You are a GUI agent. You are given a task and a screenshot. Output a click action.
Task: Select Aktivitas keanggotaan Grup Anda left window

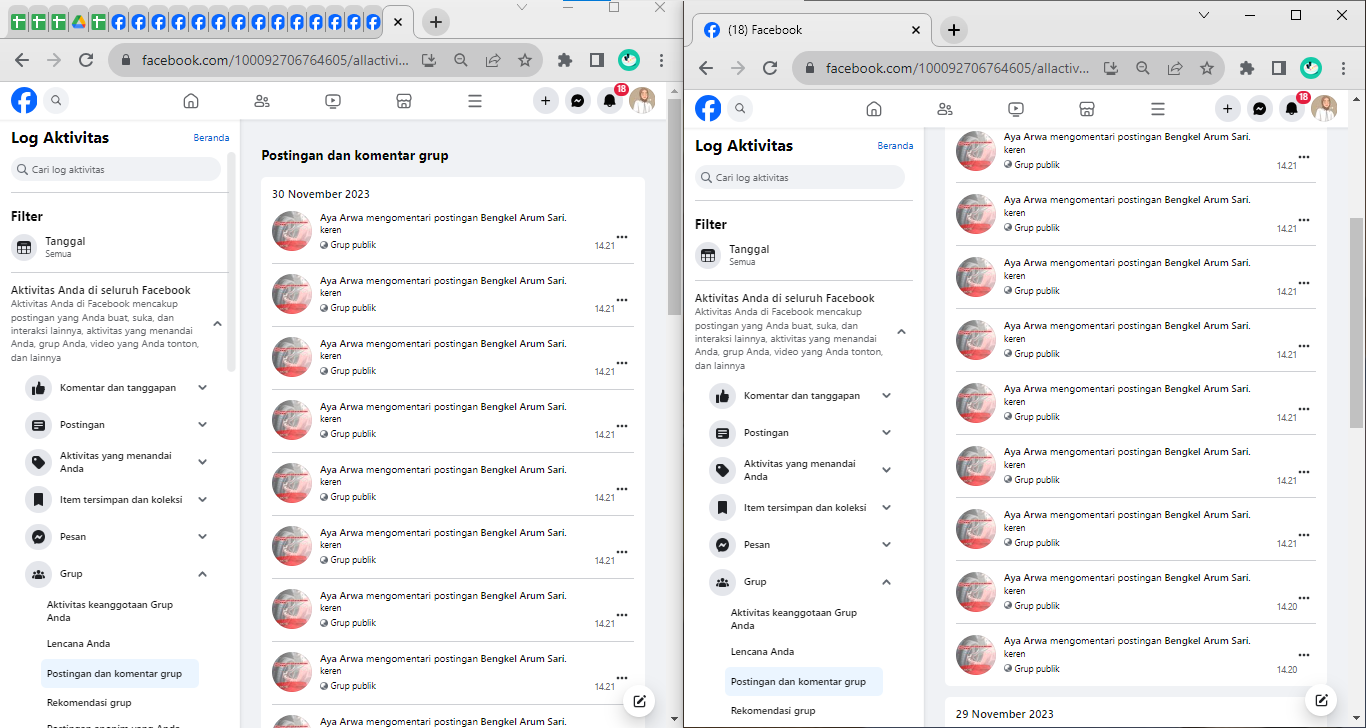click(x=120, y=611)
